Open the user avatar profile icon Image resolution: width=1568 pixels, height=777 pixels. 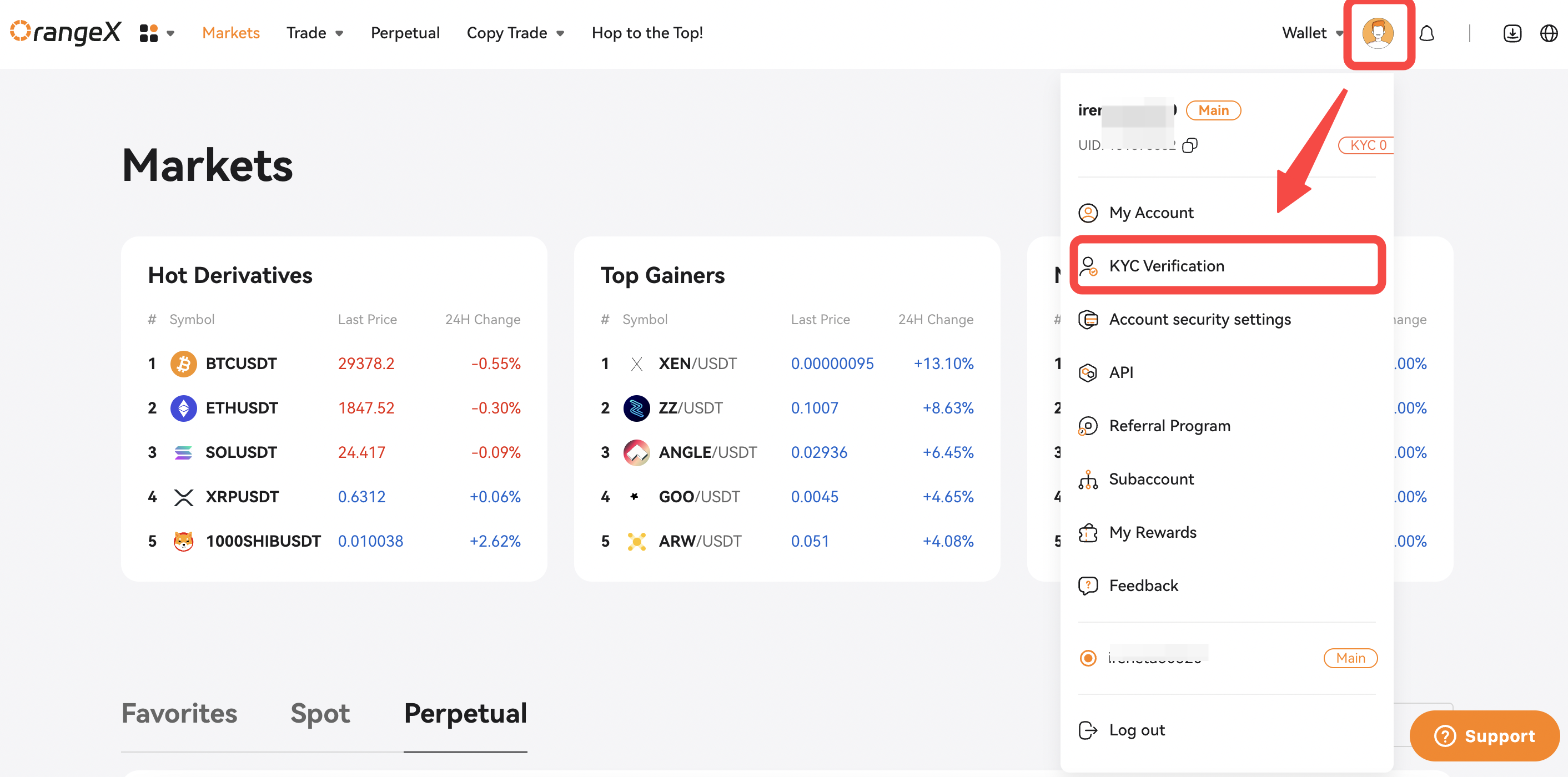pyautogui.click(x=1378, y=33)
